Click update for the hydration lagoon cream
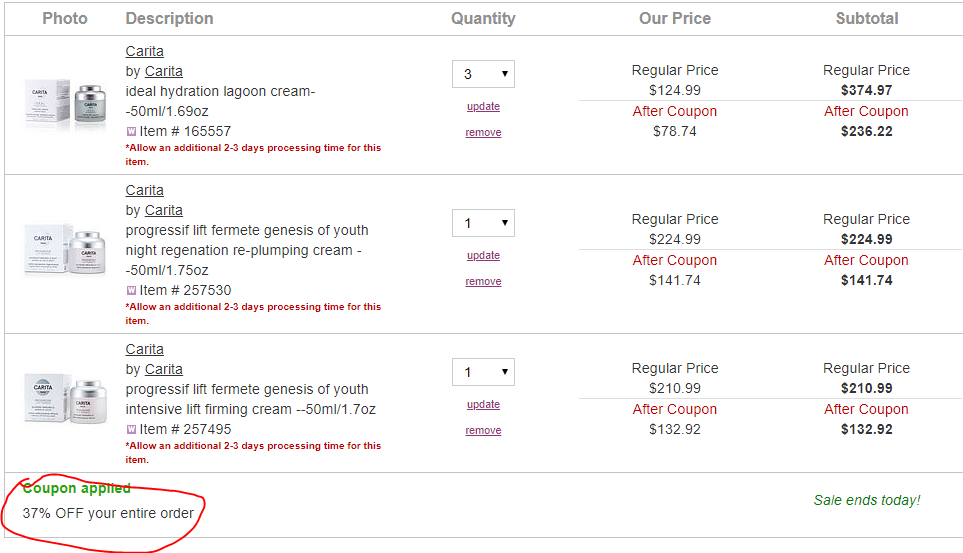The width and height of the screenshot is (963, 553). tap(483, 106)
